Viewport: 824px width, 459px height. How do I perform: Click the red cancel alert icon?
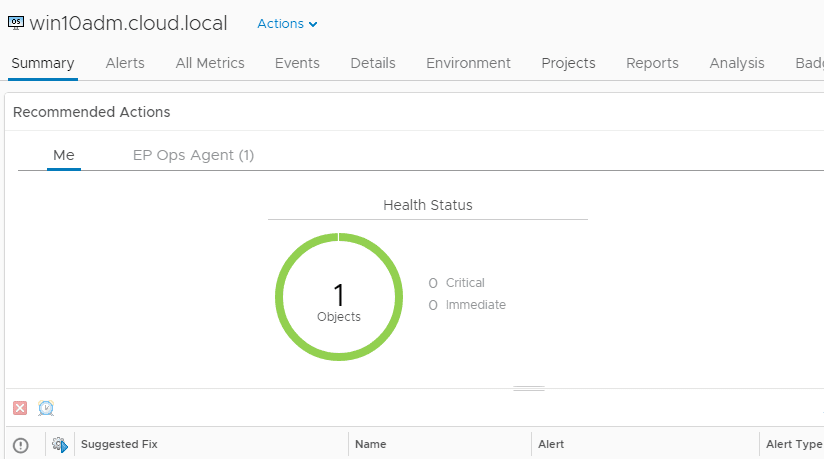click(20, 408)
